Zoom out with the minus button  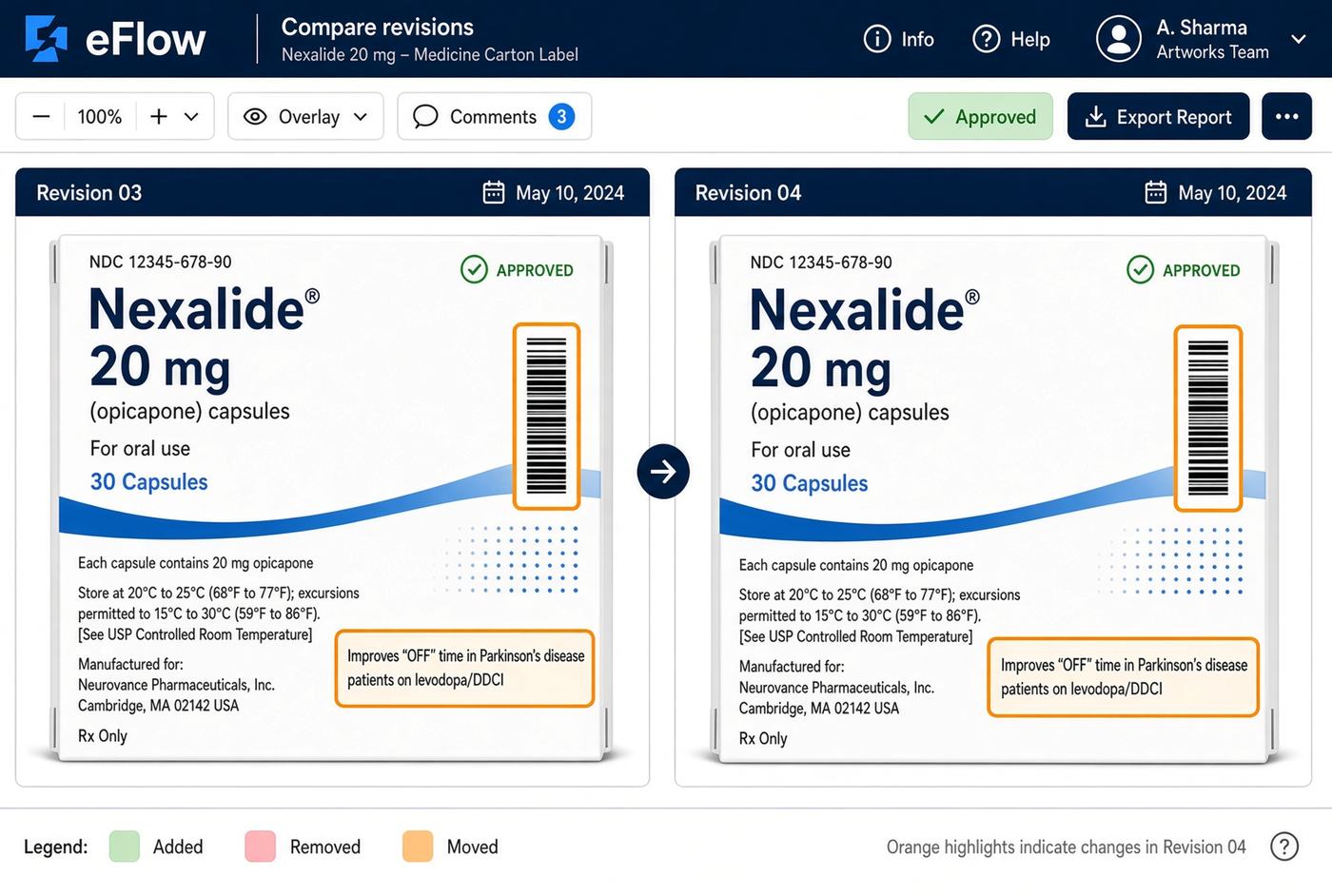tap(41, 116)
